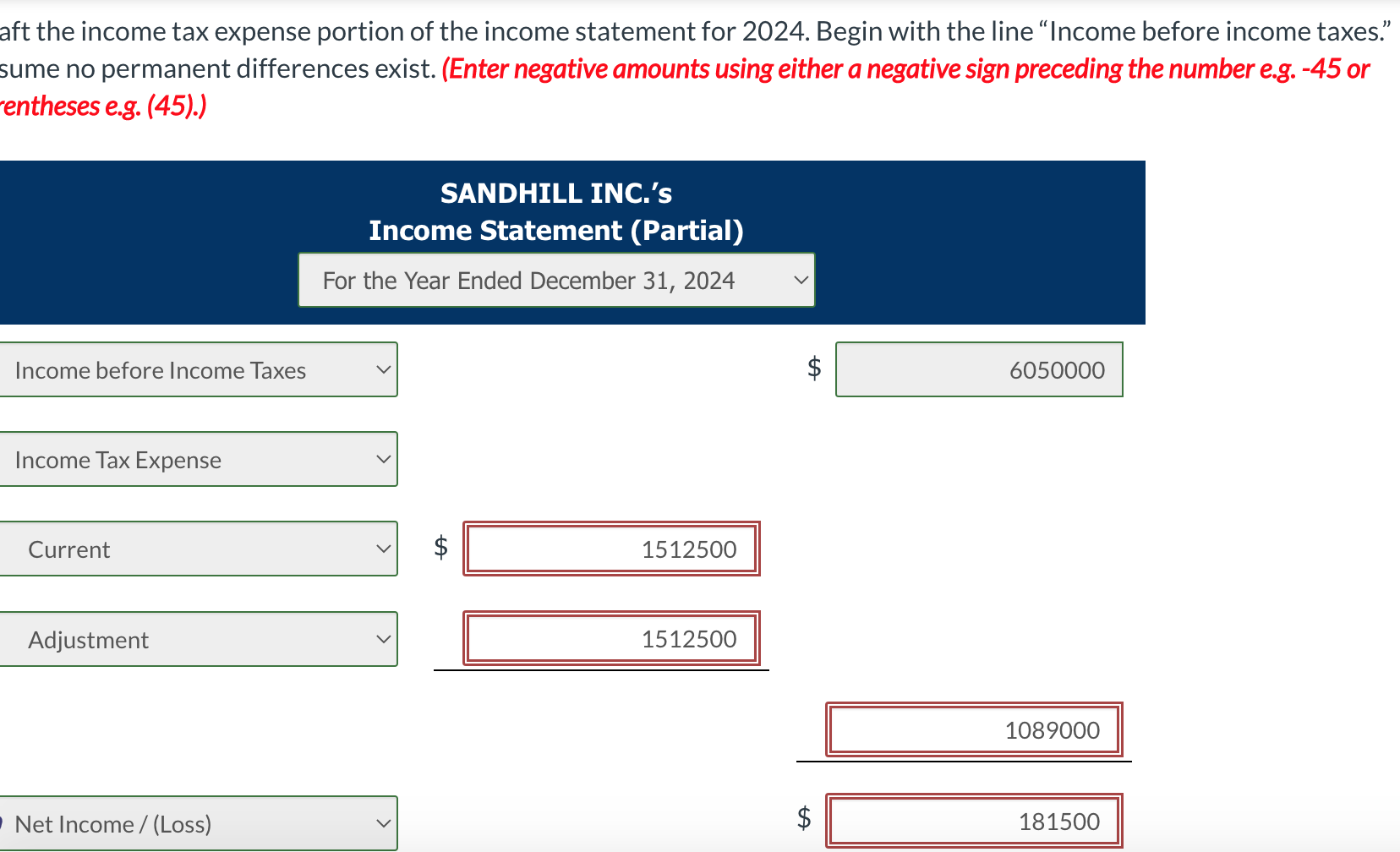Screen dimensions: 1400x852
Task: Click the chevron beside "Income Tax Expense"
Action: coord(382,459)
